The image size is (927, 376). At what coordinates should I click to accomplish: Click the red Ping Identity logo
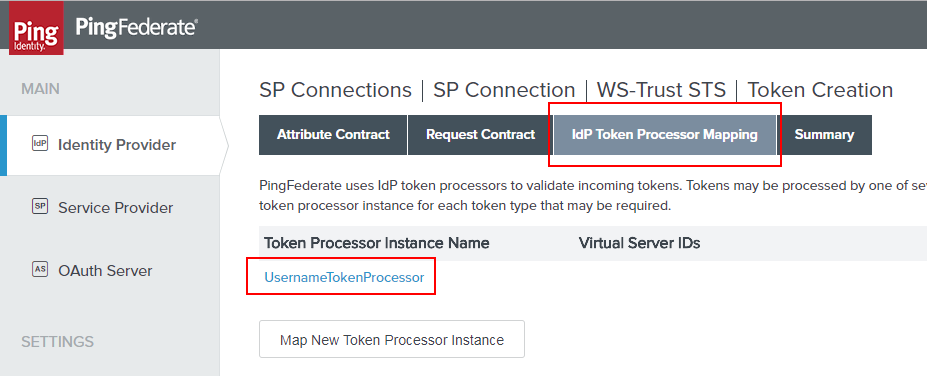click(36, 30)
